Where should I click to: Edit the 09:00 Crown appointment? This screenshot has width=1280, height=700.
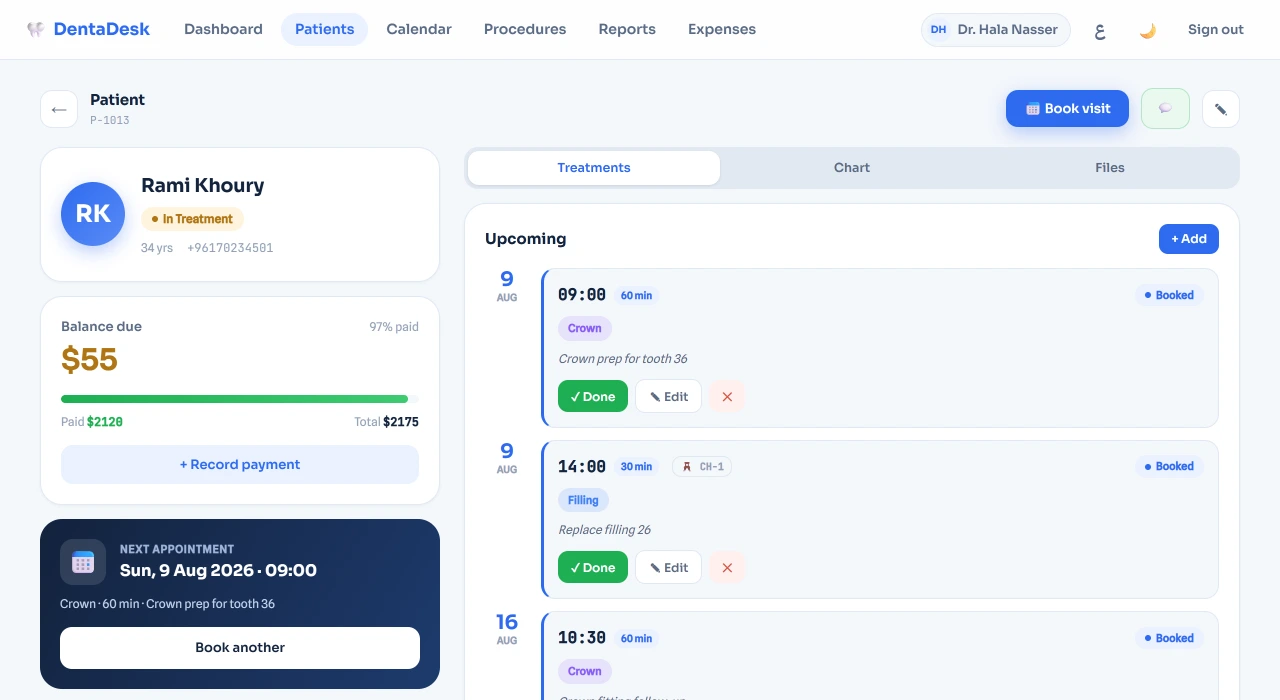tap(668, 396)
